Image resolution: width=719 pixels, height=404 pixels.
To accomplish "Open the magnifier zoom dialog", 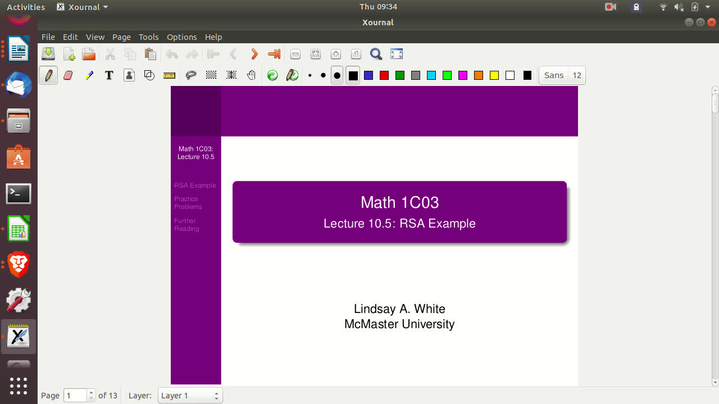I will click(x=376, y=54).
